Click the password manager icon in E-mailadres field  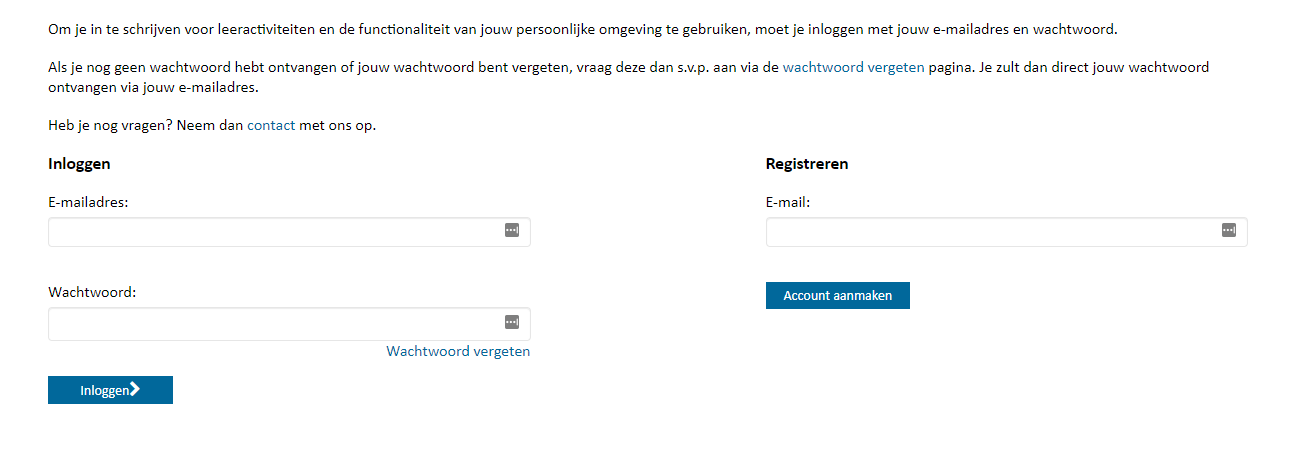(x=512, y=230)
